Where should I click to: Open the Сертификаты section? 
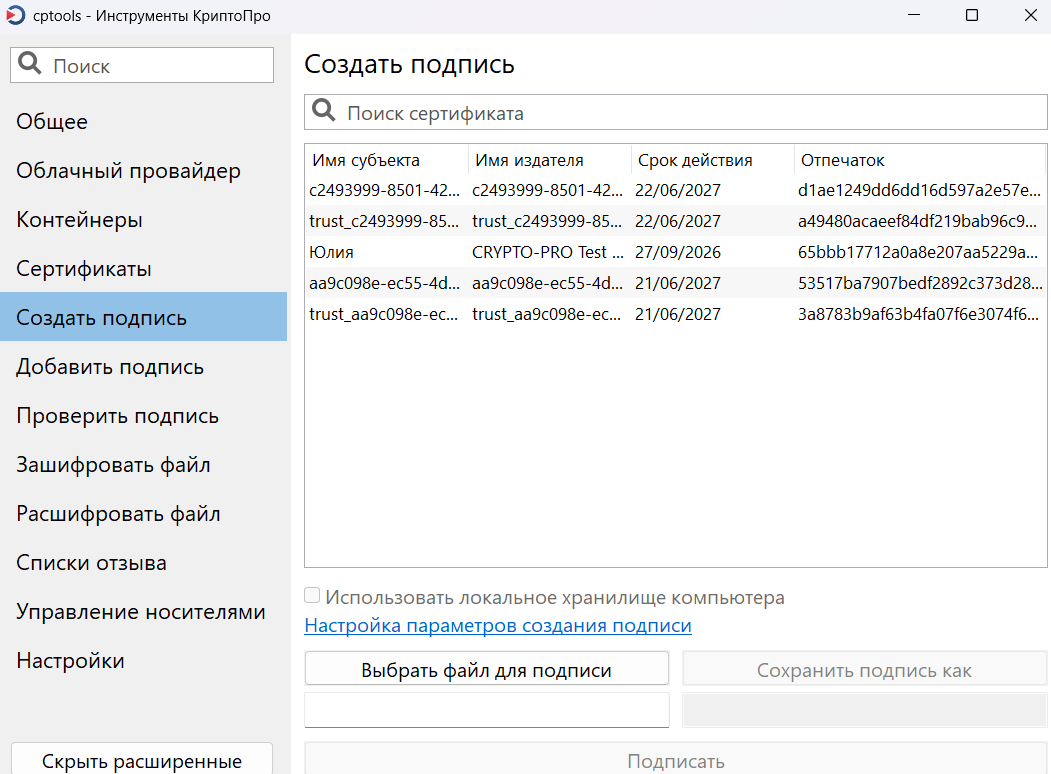coord(143,268)
